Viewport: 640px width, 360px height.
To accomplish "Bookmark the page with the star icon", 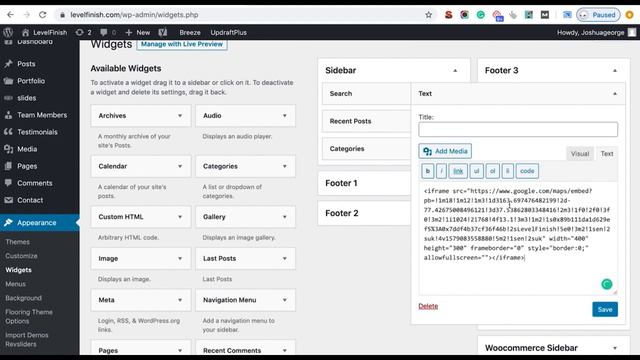I will pyautogui.click(x=428, y=15).
